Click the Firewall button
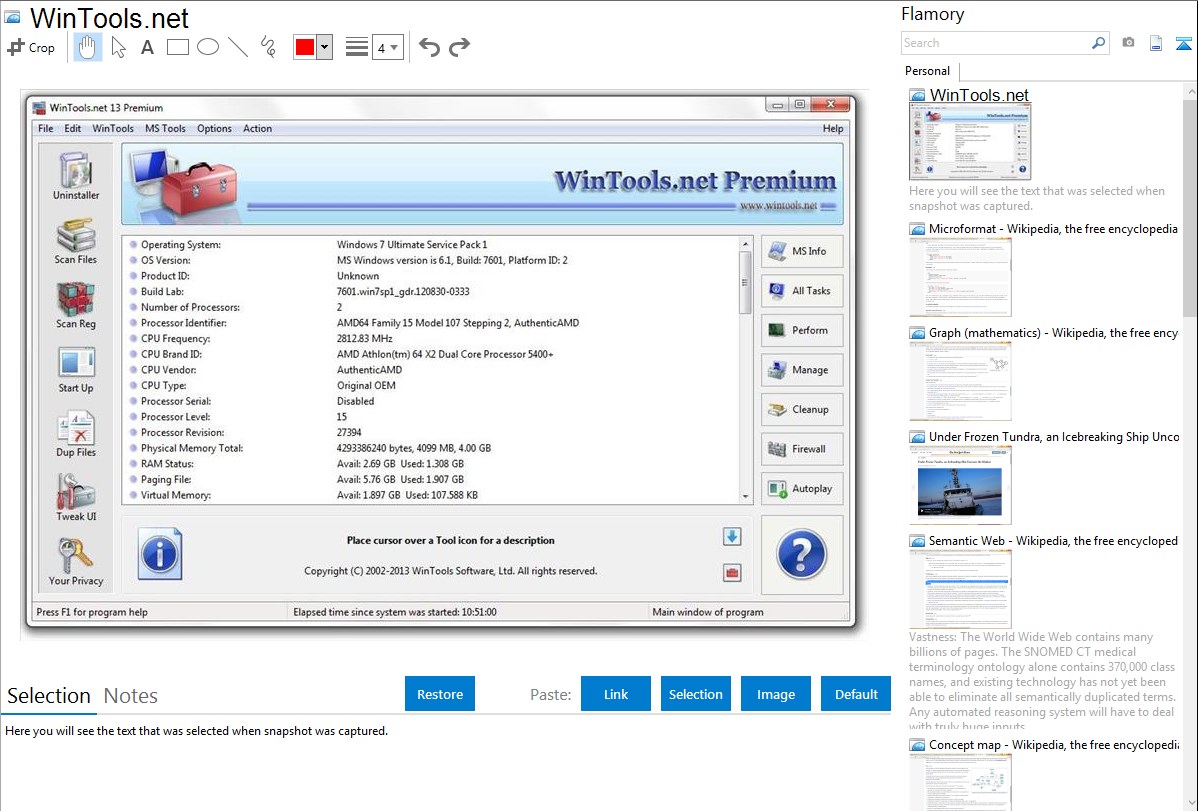Image resolution: width=1198 pixels, height=811 pixels. click(801, 449)
